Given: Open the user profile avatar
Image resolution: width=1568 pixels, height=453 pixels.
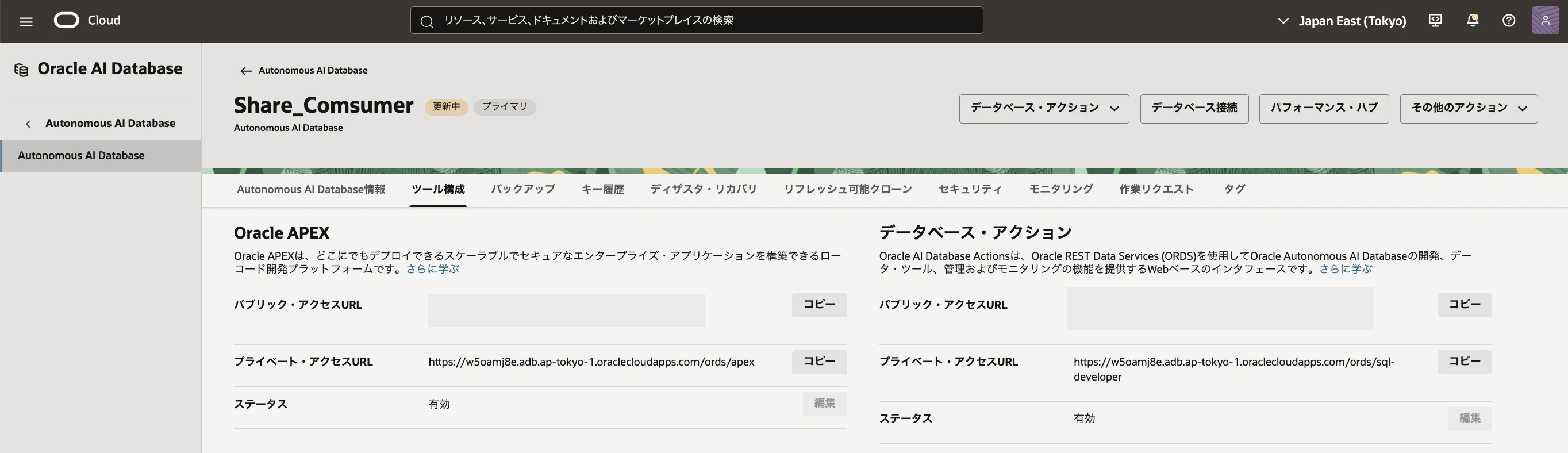Looking at the screenshot, I should [x=1545, y=21].
